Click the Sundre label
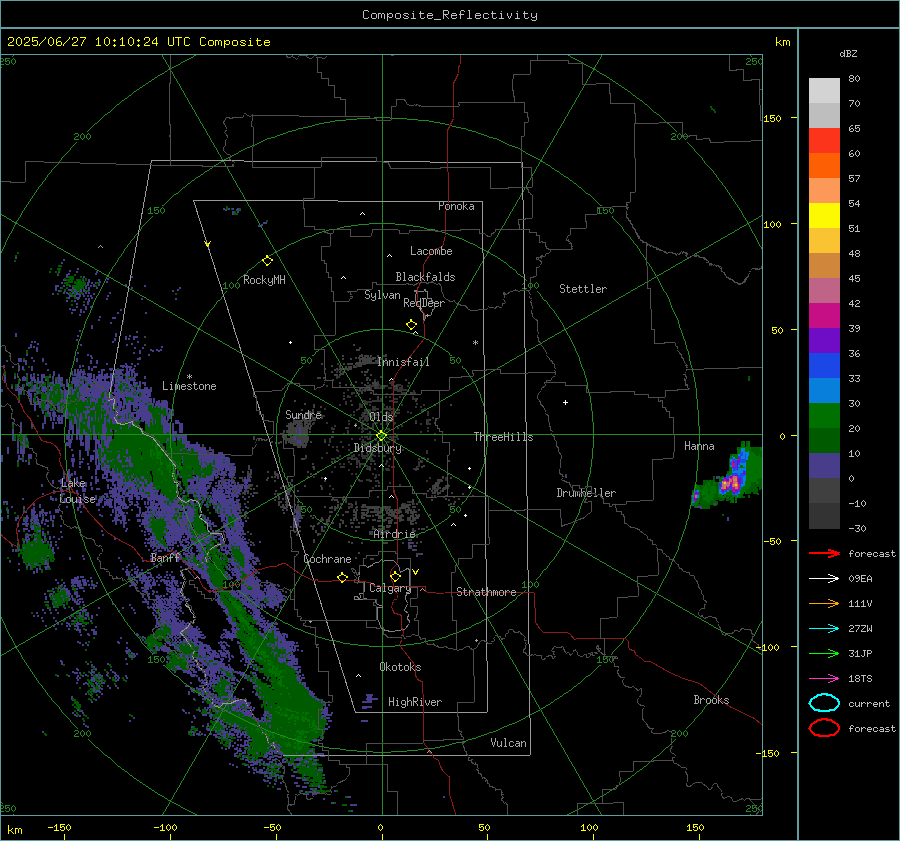Screen dimensions: 900x841 [x=303, y=414]
